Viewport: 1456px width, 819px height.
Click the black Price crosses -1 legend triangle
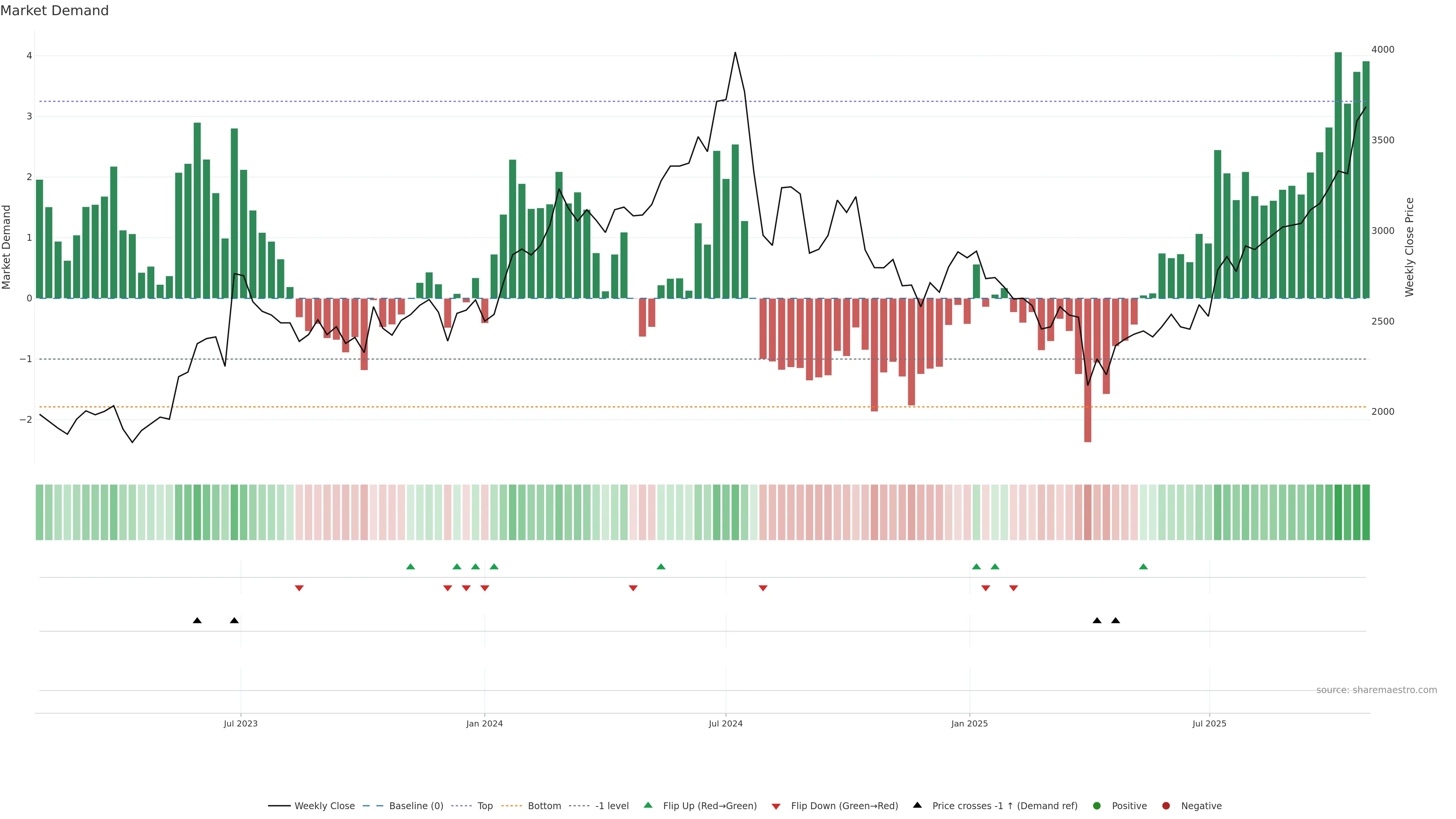[x=917, y=805]
